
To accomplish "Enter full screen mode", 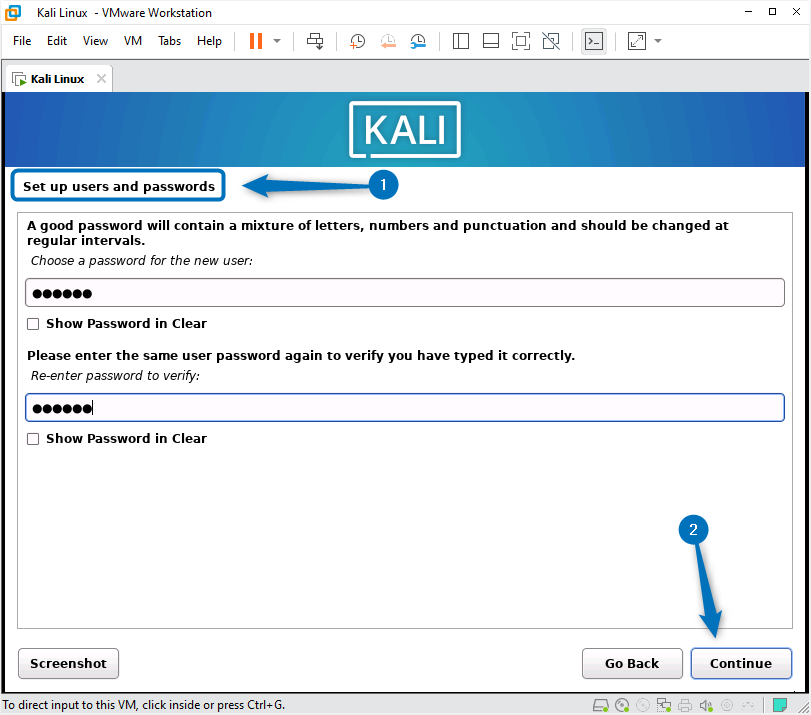I will tap(521, 41).
